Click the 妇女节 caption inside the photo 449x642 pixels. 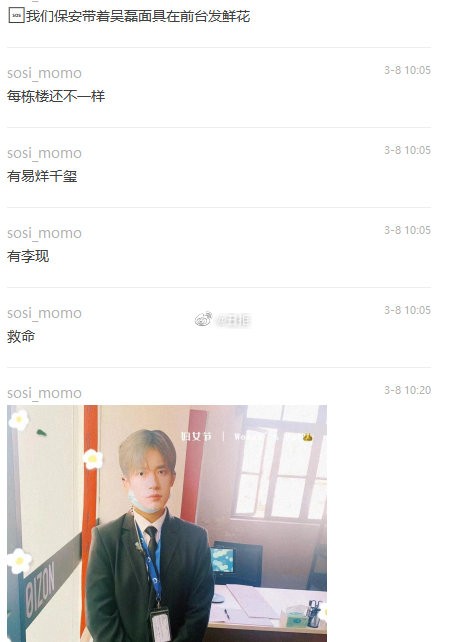click(x=196, y=436)
